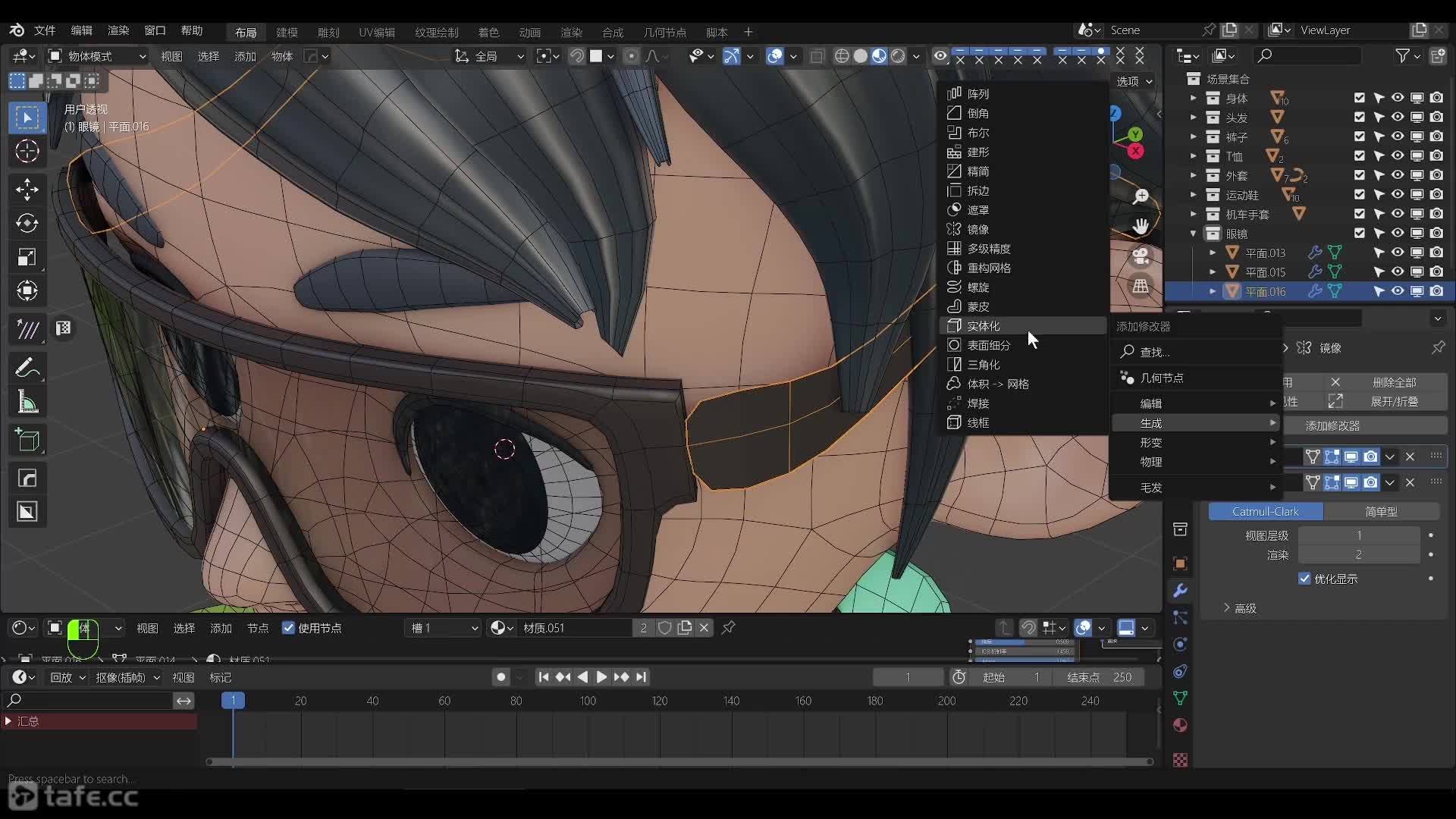Click the timeline horizontal scrollbar
Screen dimensions: 1456x819
(679, 762)
